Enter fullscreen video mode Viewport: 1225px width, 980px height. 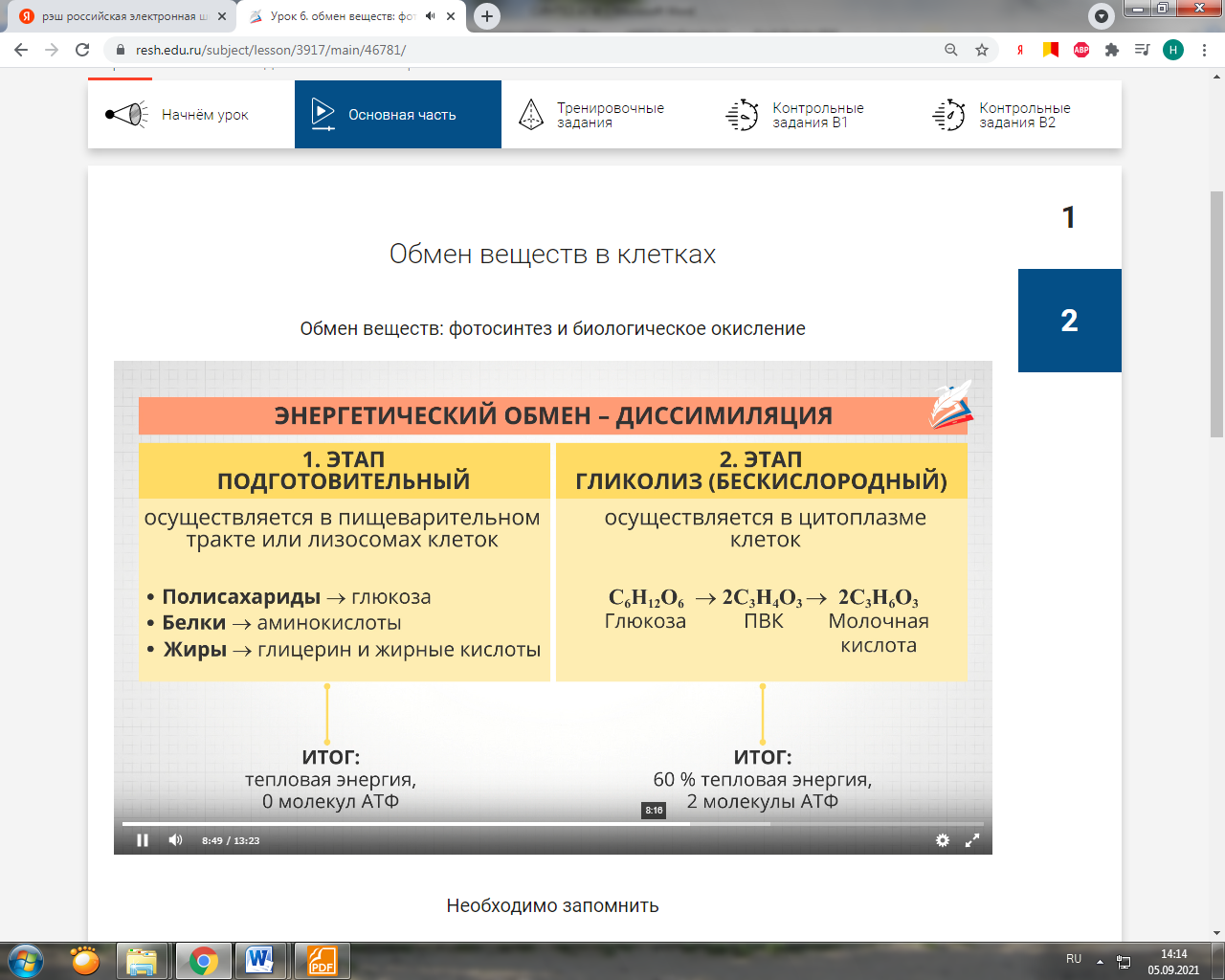coord(972,840)
